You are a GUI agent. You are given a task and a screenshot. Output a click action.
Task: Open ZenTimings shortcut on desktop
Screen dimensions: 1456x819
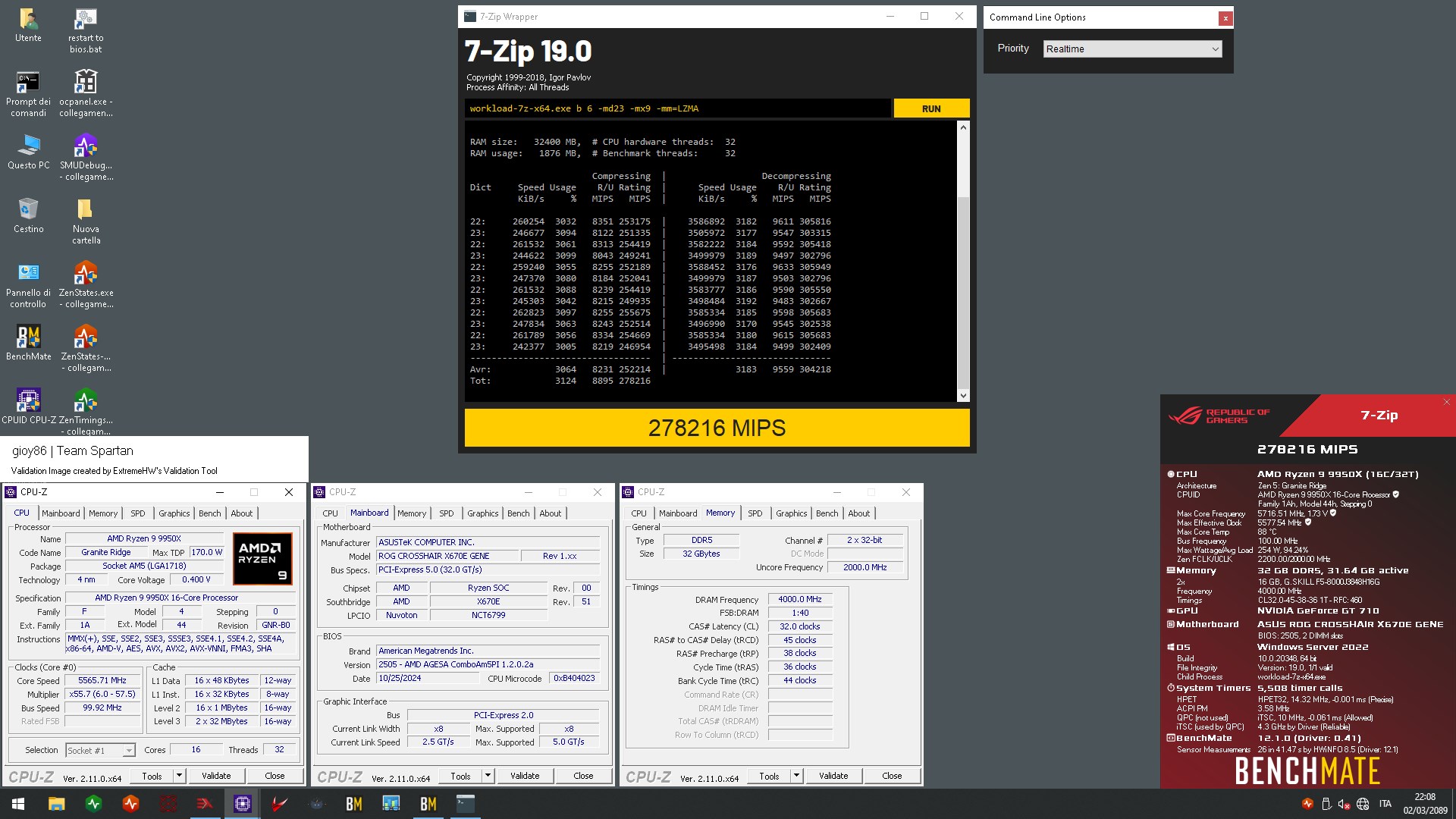pyautogui.click(x=86, y=412)
